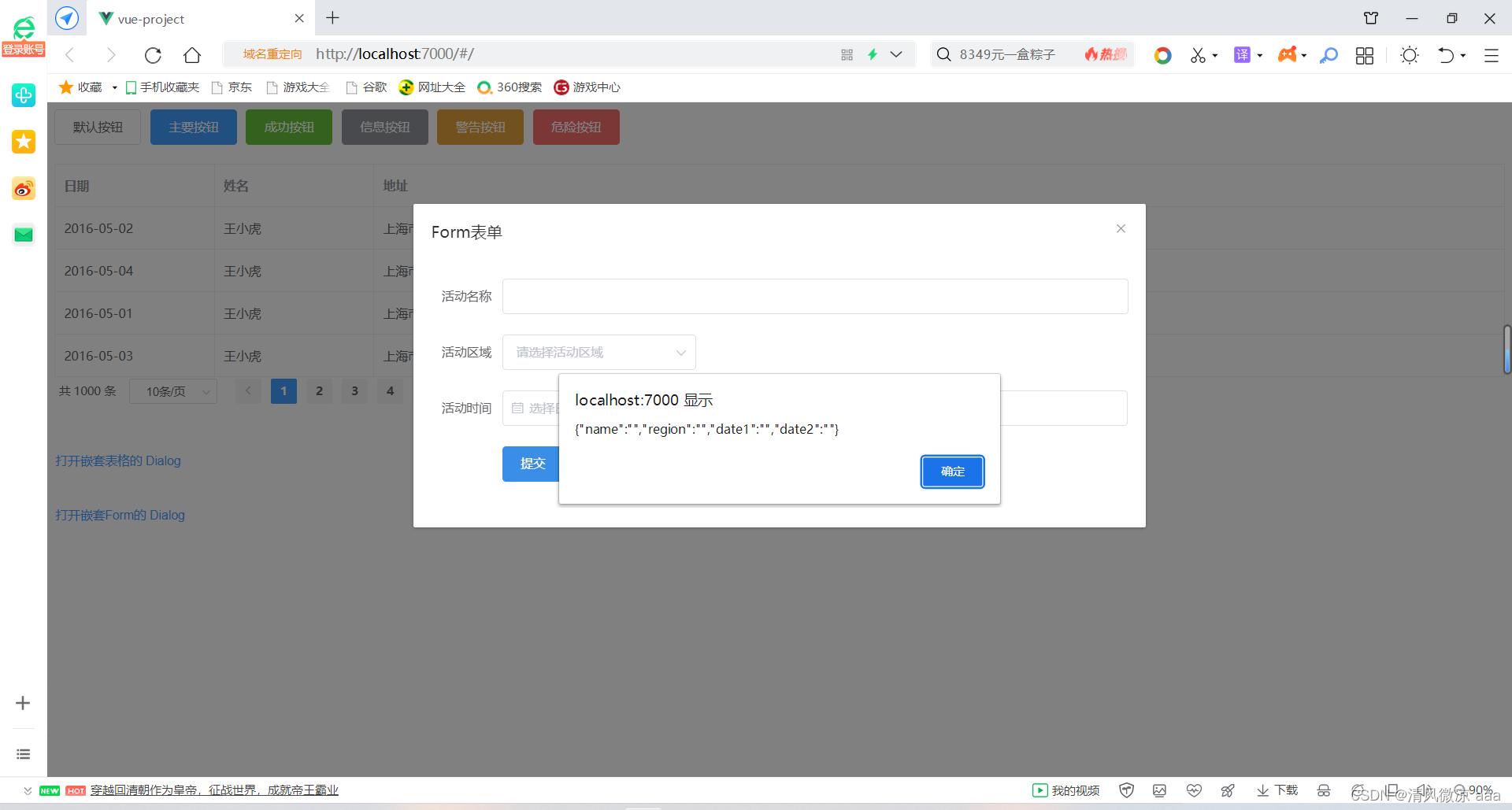
Task: Open the QR code icon in address bar
Action: pyautogui.click(x=847, y=54)
